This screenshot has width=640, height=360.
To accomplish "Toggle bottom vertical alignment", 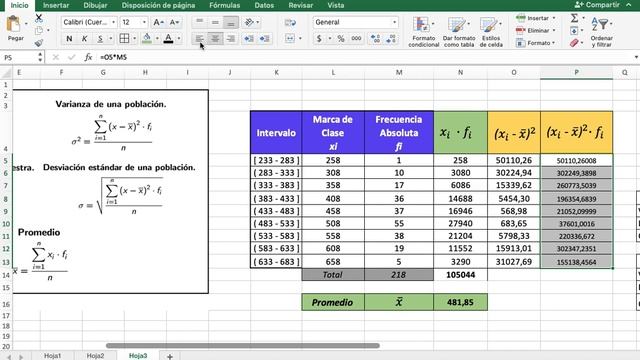I will coord(231,22).
